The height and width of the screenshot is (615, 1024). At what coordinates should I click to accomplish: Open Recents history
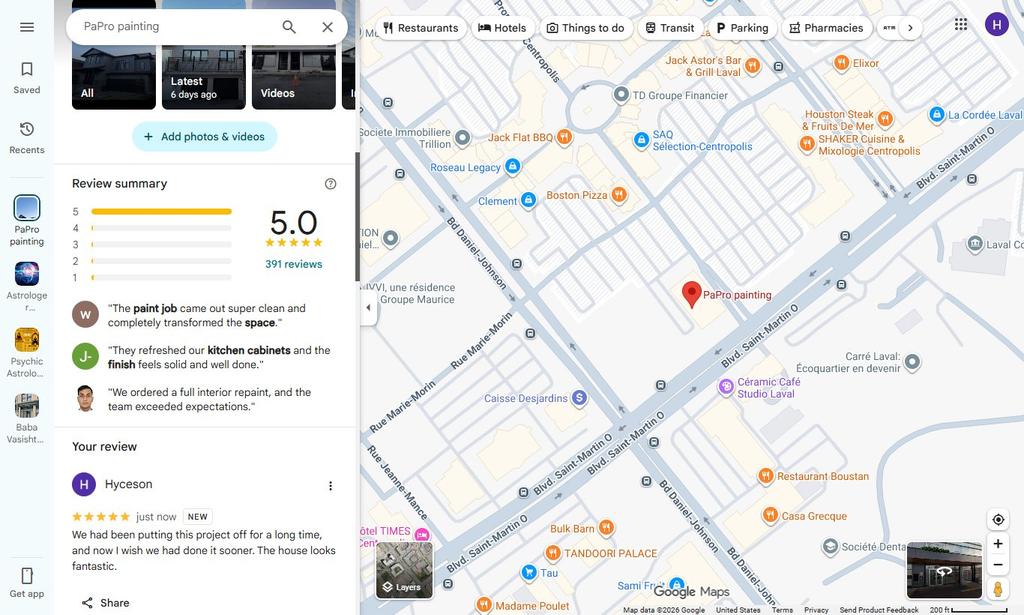27,138
